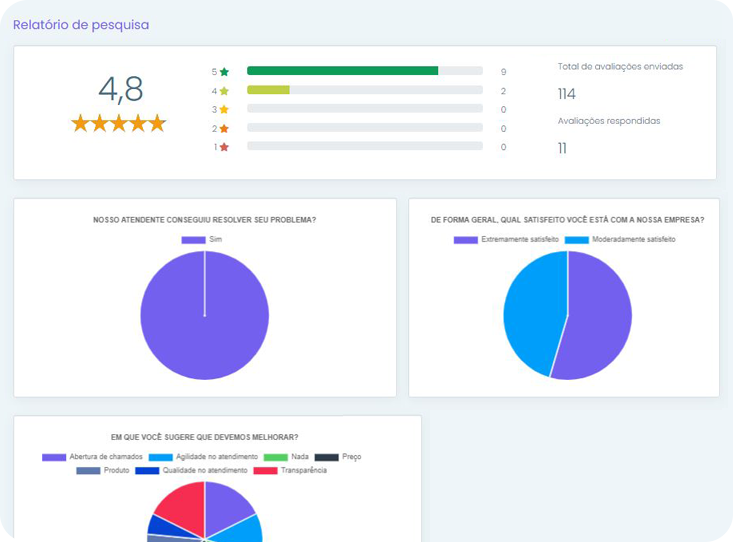
Task: Click the purple 'Sim' pie chart
Action: click(x=205, y=315)
